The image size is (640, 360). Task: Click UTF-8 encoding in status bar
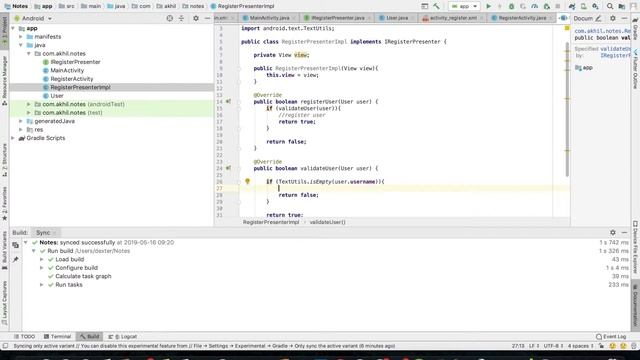(x=553, y=346)
